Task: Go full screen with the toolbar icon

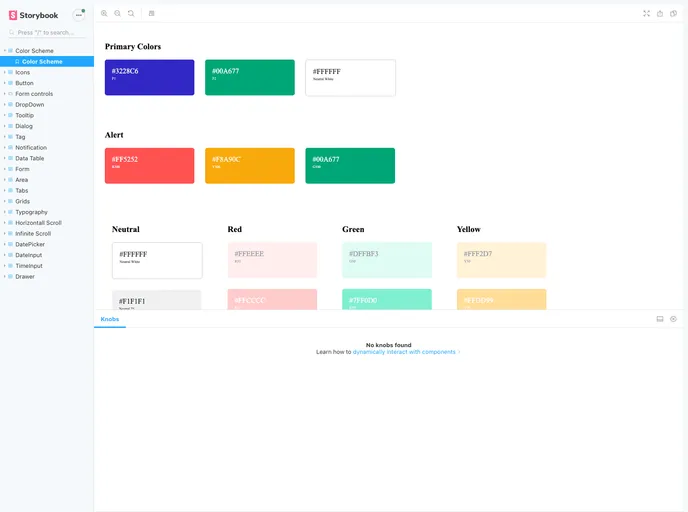Action: (646, 14)
